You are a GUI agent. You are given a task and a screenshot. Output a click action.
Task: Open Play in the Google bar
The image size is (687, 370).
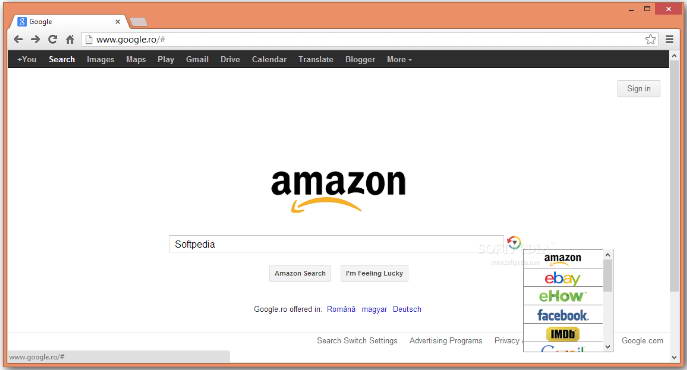pyautogui.click(x=166, y=59)
